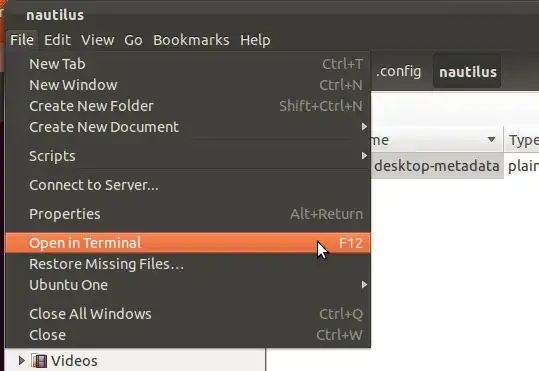Open the Go menu
This screenshot has height=371, width=539.
point(133,40)
